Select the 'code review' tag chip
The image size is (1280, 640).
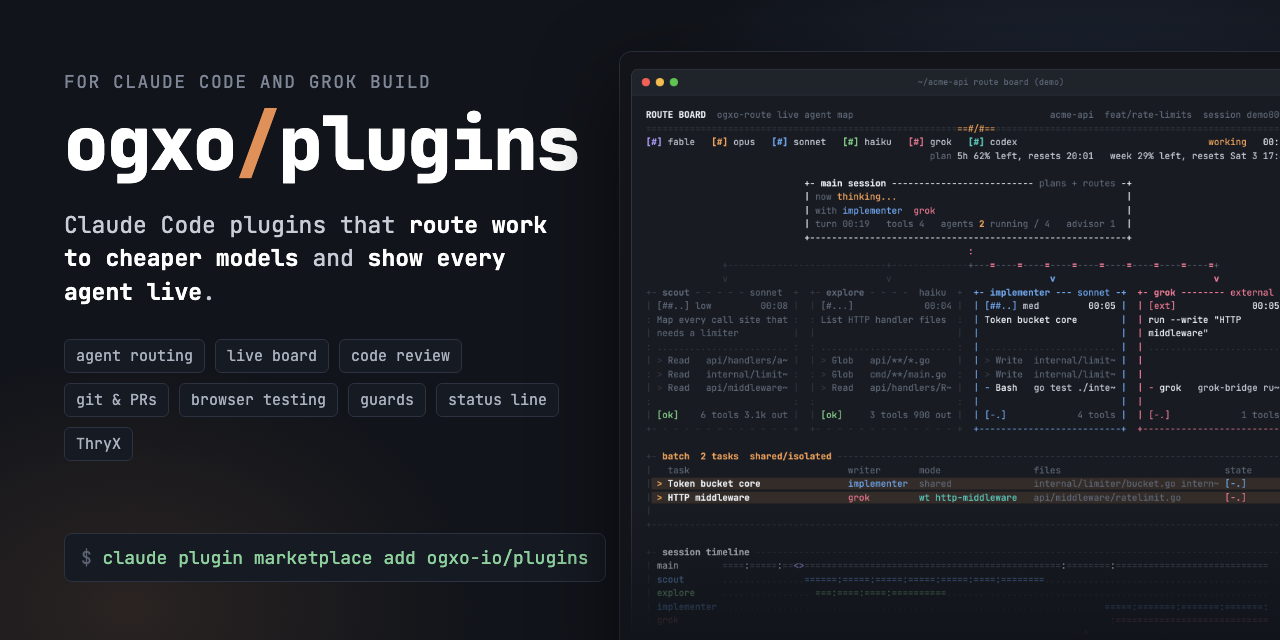pyautogui.click(x=400, y=356)
